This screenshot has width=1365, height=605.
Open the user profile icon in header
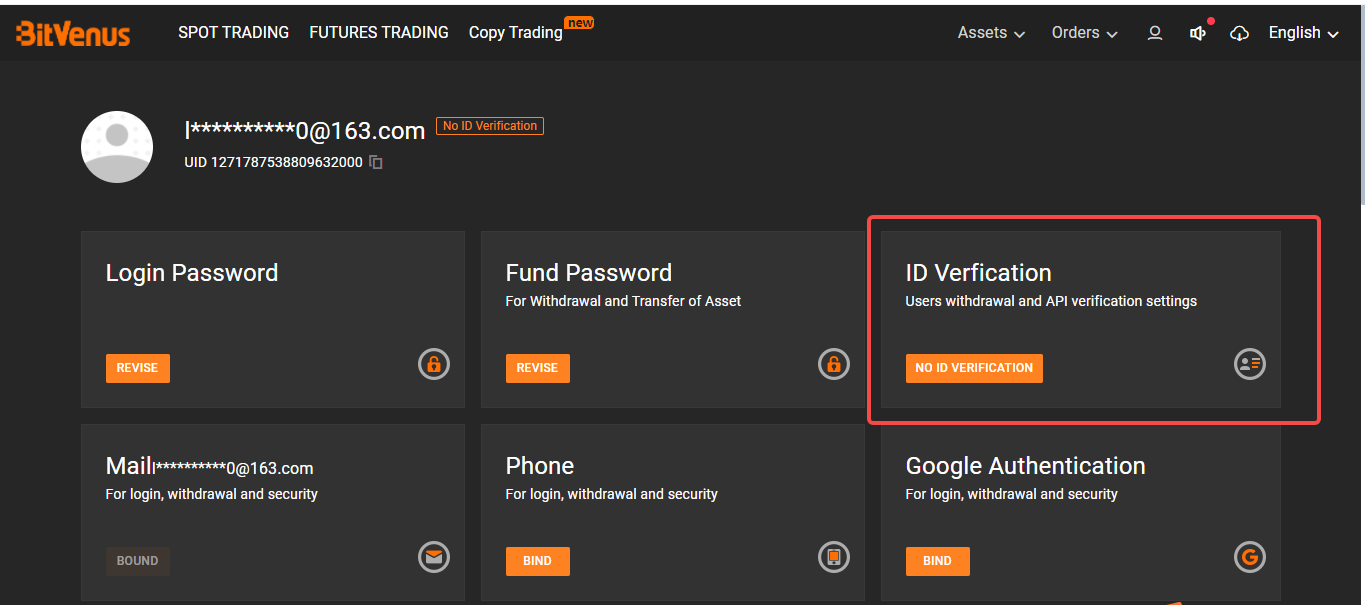tap(1155, 33)
